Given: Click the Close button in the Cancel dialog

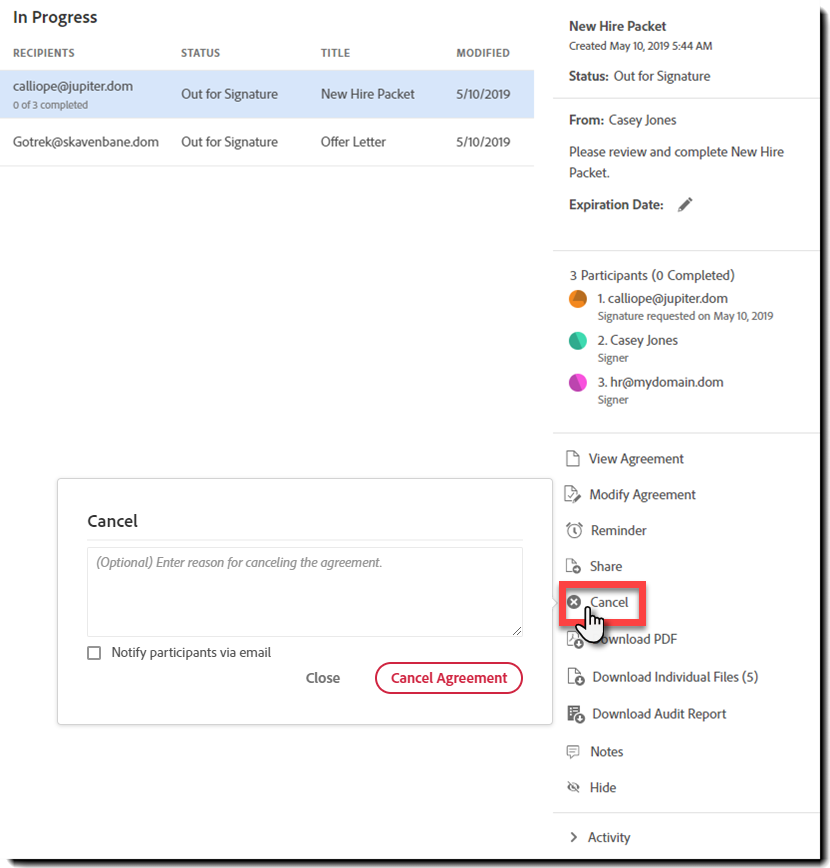Looking at the screenshot, I should 323,678.
